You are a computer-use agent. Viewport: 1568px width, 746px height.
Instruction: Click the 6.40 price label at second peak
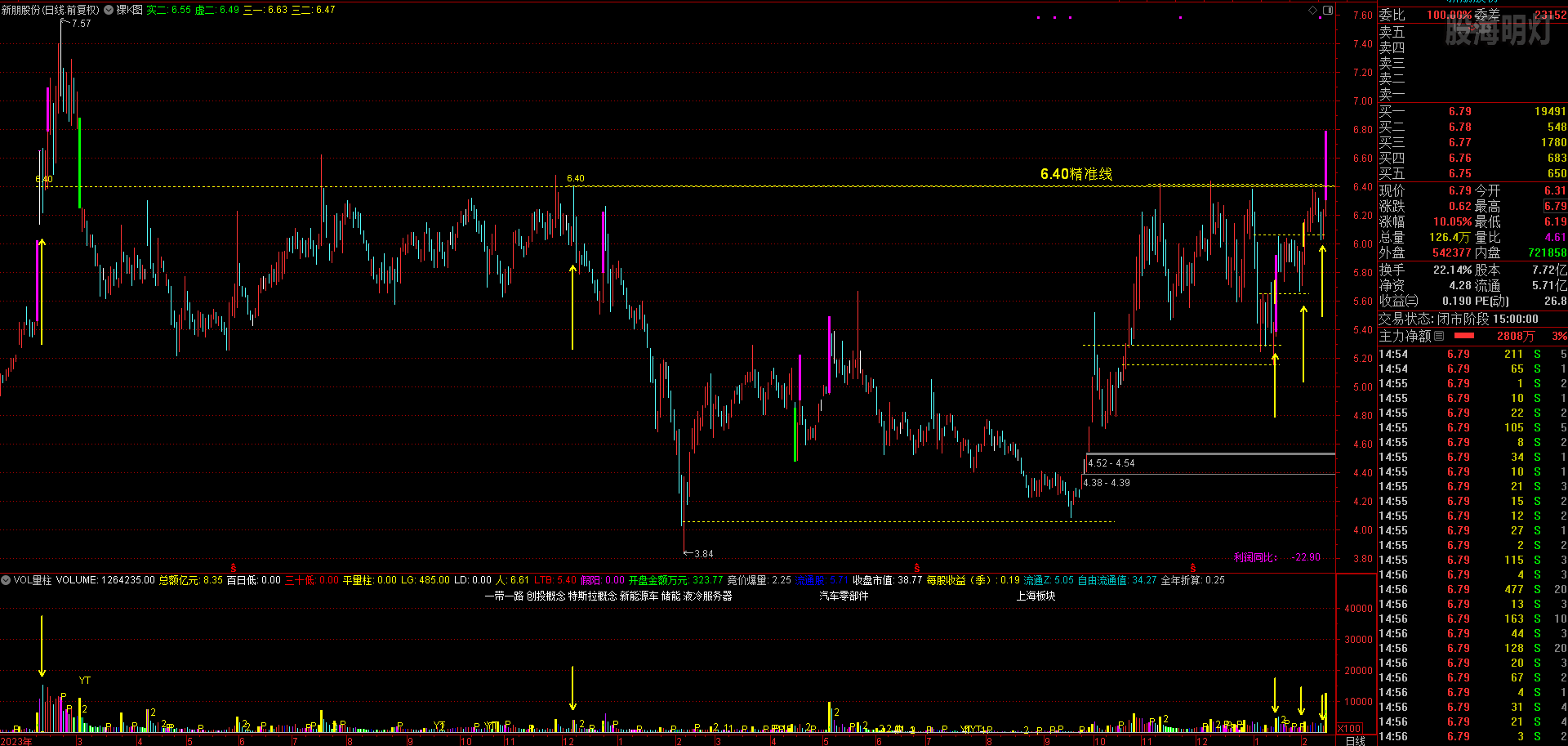(576, 178)
